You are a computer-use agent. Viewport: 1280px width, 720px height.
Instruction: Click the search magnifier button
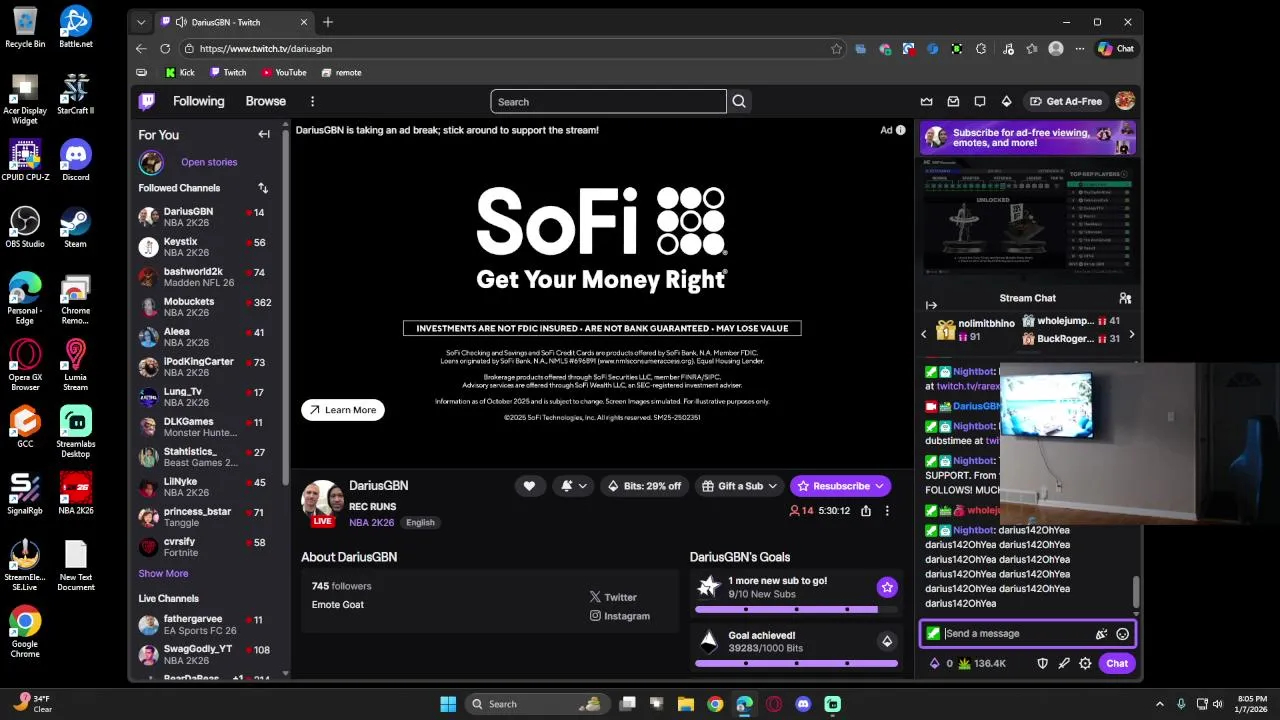coord(739,101)
